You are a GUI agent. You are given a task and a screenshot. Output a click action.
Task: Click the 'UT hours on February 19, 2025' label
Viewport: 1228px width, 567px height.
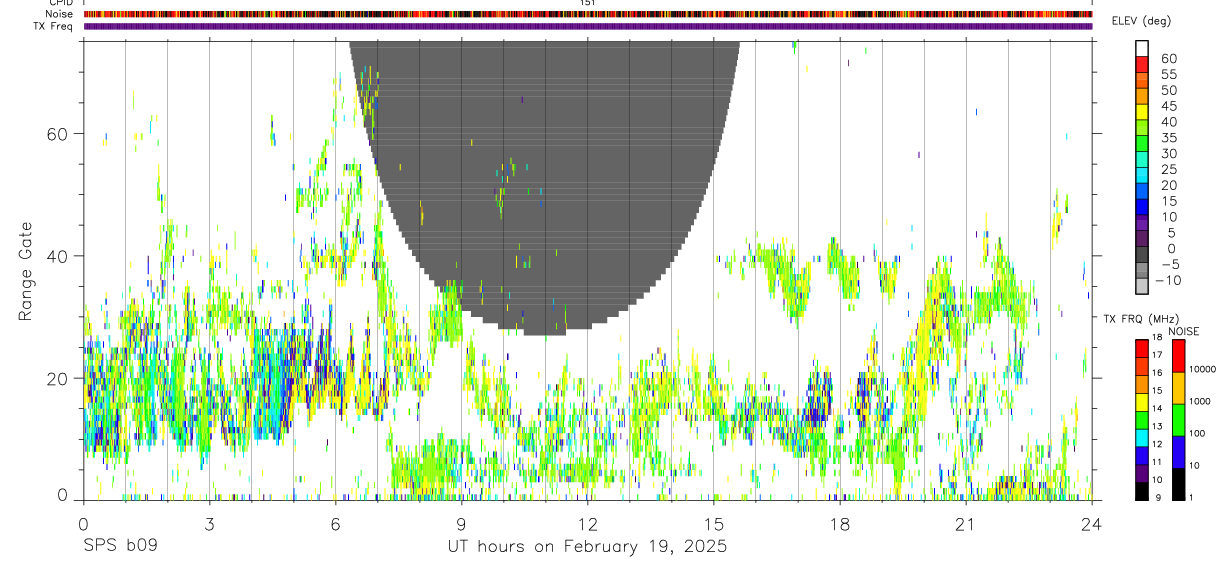click(x=587, y=548)
